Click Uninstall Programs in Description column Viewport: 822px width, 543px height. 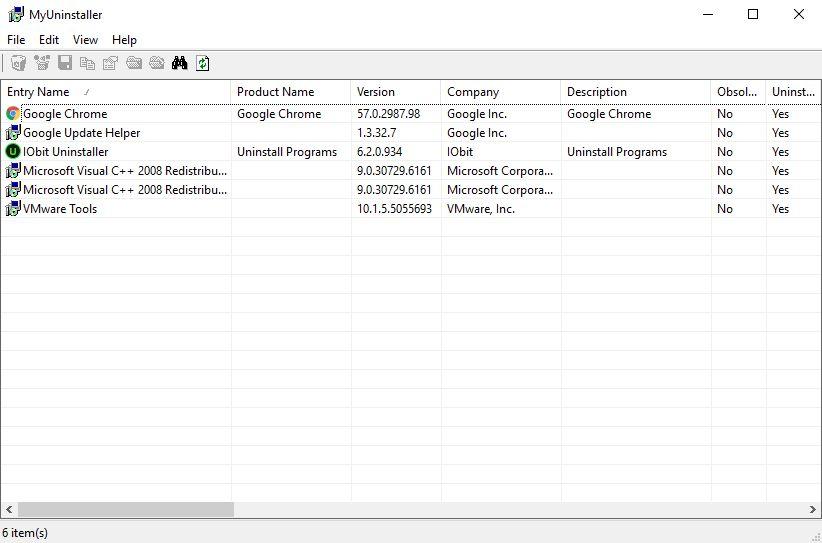(617, 151)
